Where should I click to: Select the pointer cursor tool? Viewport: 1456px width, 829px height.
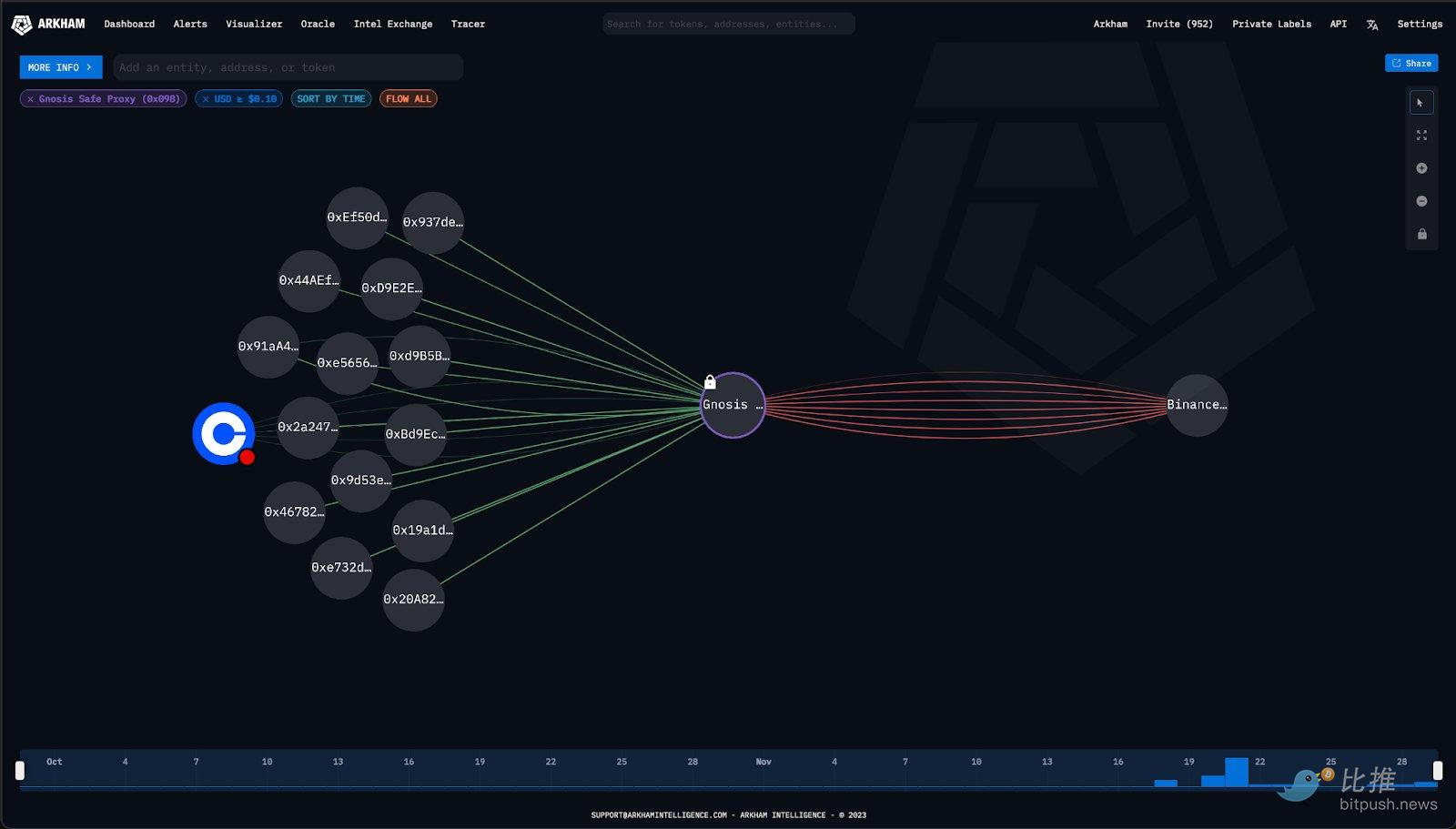tap(1421, 103)
